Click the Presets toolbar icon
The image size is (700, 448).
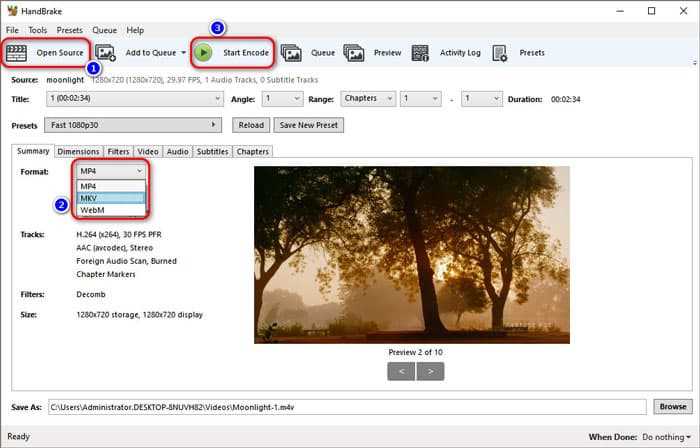coord(500,52)
